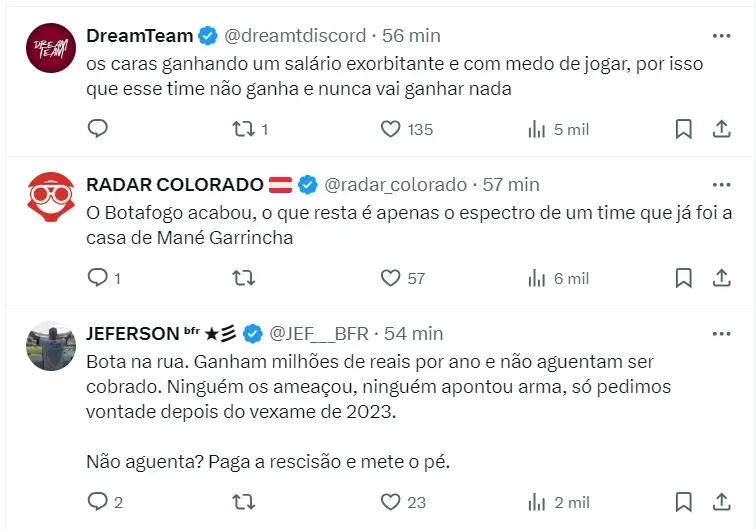Image resolution: width=756 pixels, height=529 pixels.
Task: Like JEFERSON's tweet with 23 likes
Action: [x=391, y=502]
